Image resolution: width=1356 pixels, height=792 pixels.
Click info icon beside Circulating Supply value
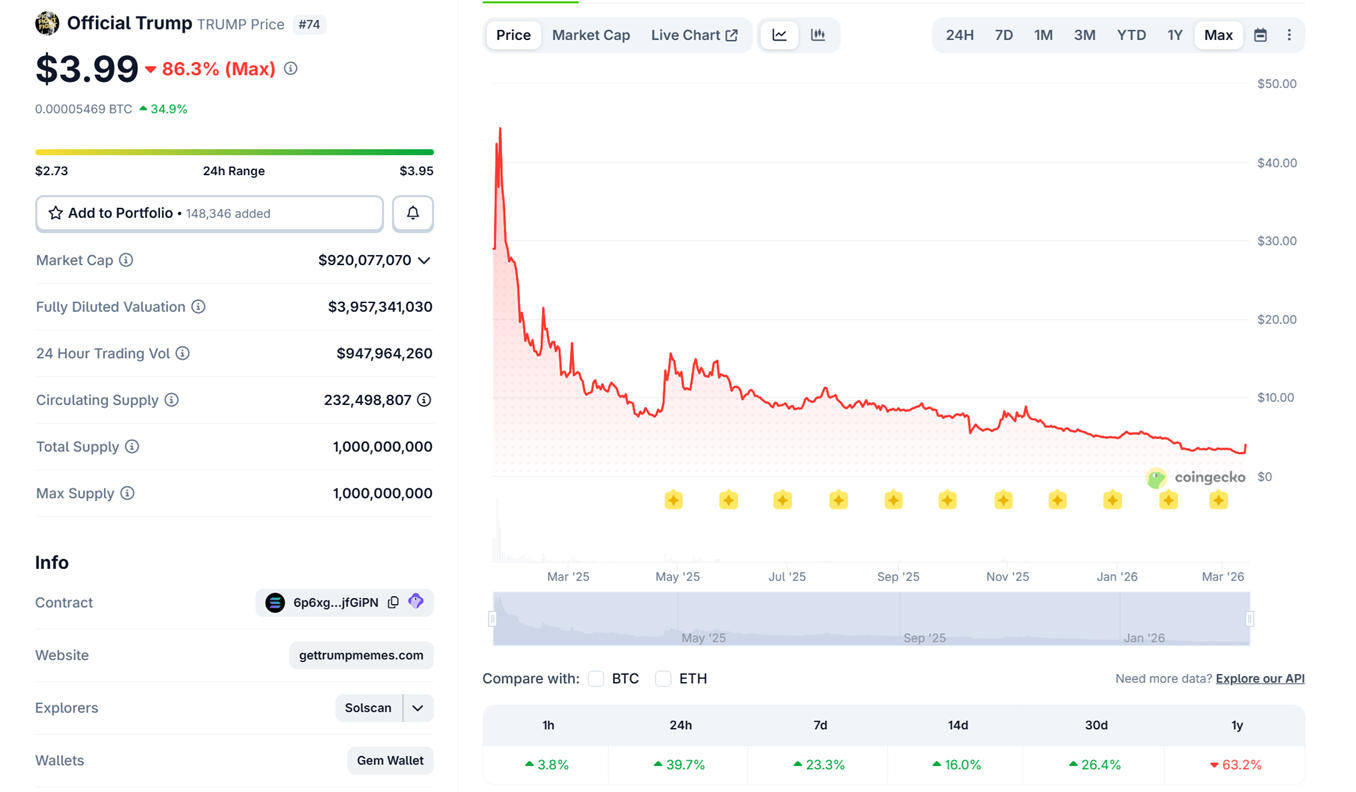coord(424,400)
